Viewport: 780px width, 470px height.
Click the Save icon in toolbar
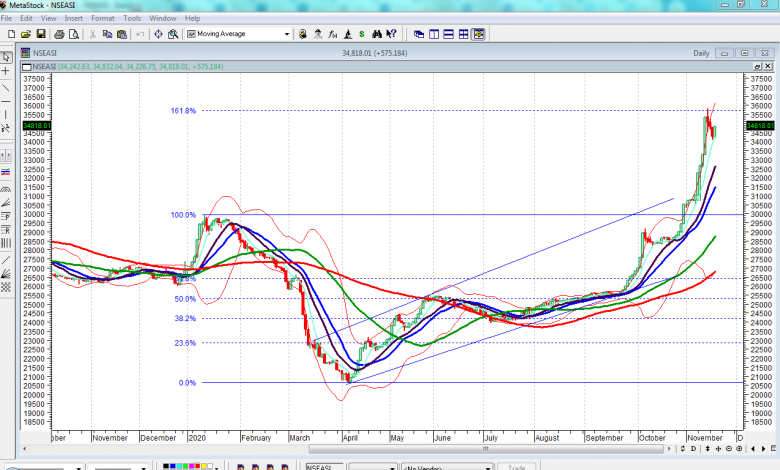tap(41, 34)
